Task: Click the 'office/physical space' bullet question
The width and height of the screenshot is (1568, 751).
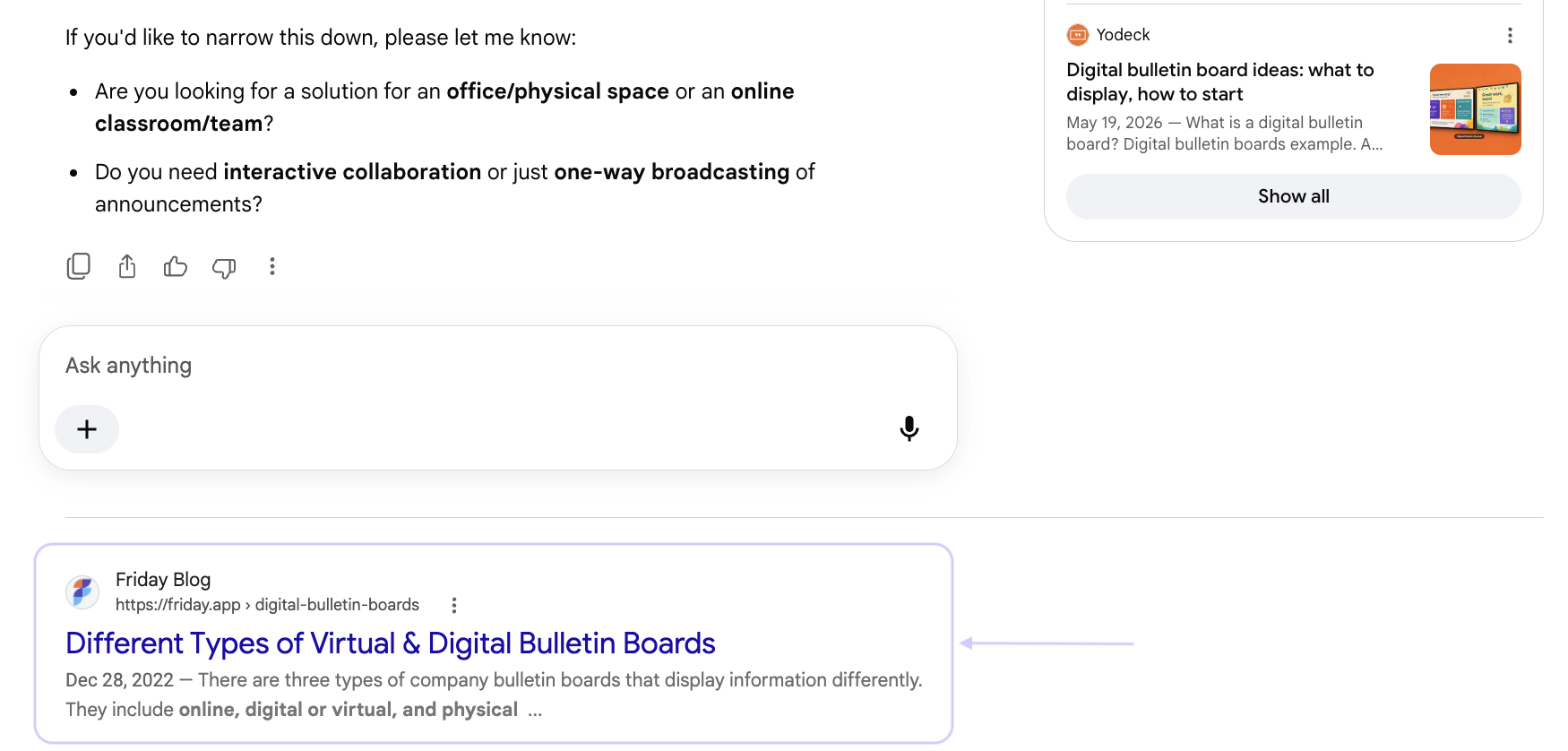Action: click(444, 108)
